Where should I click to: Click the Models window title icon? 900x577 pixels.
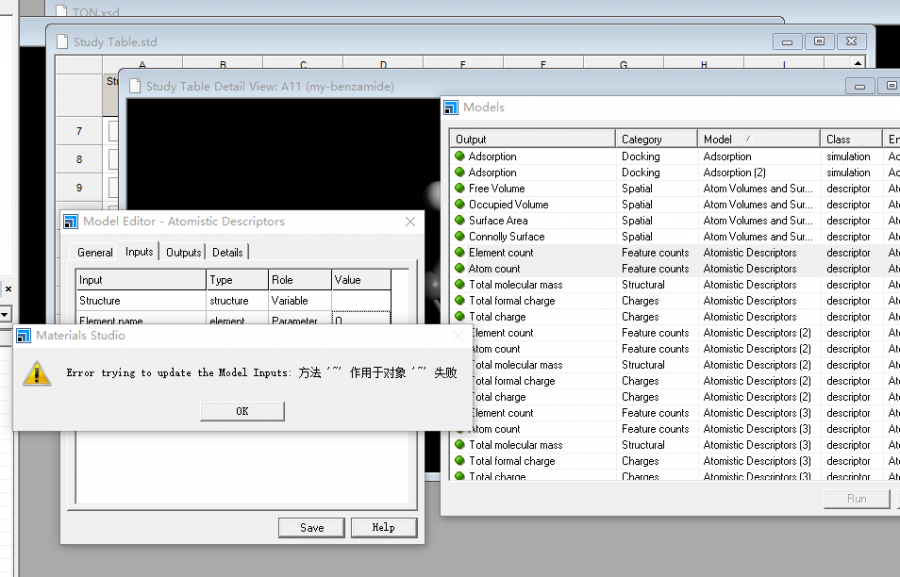[x=451, y=107]
